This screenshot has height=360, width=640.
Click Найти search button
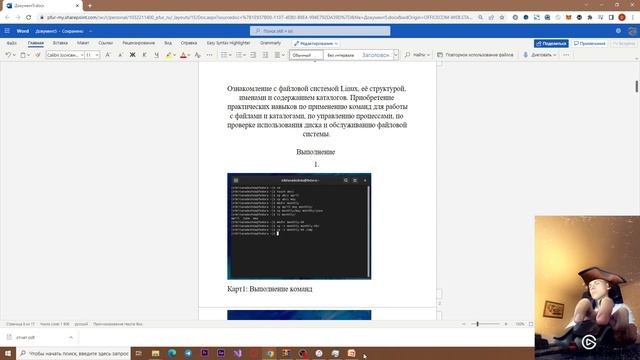417,55
